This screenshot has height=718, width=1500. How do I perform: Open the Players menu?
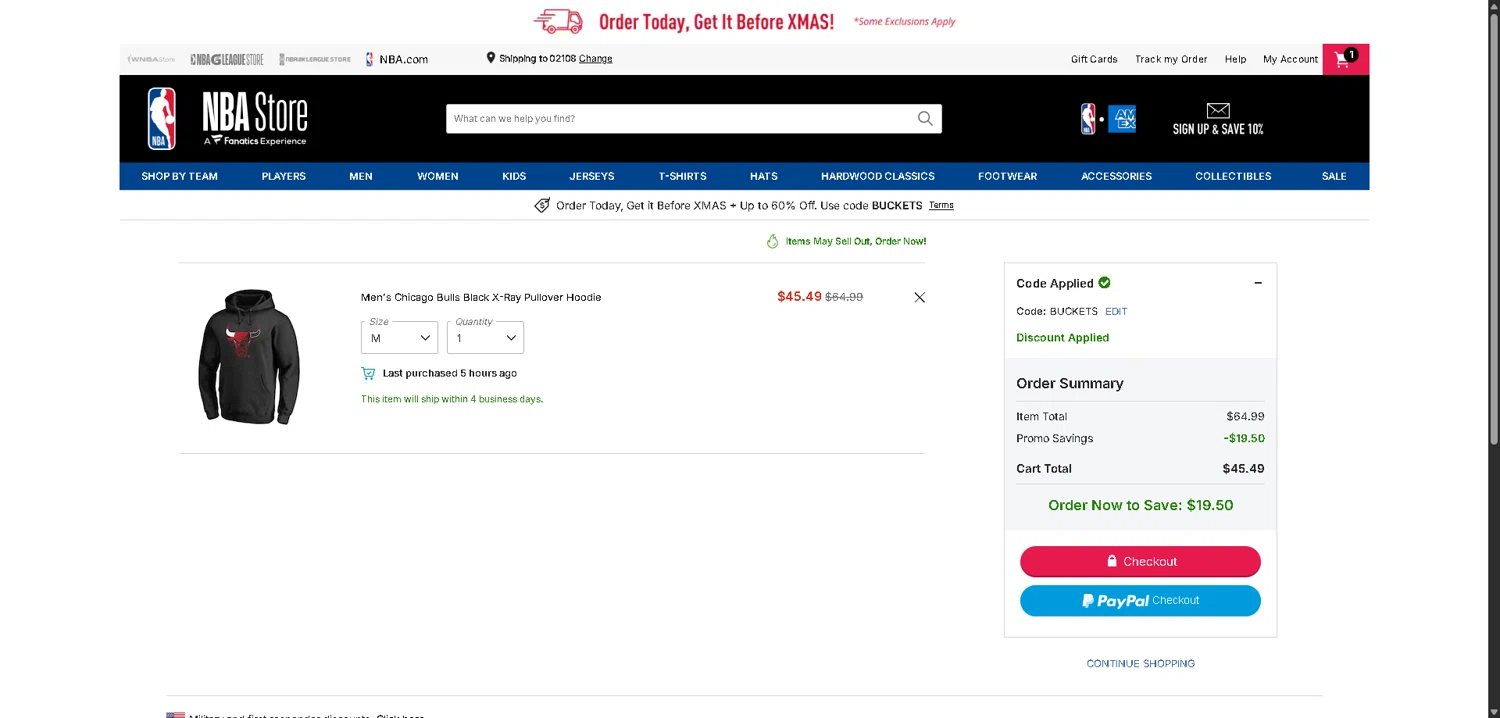click(284, 176)
